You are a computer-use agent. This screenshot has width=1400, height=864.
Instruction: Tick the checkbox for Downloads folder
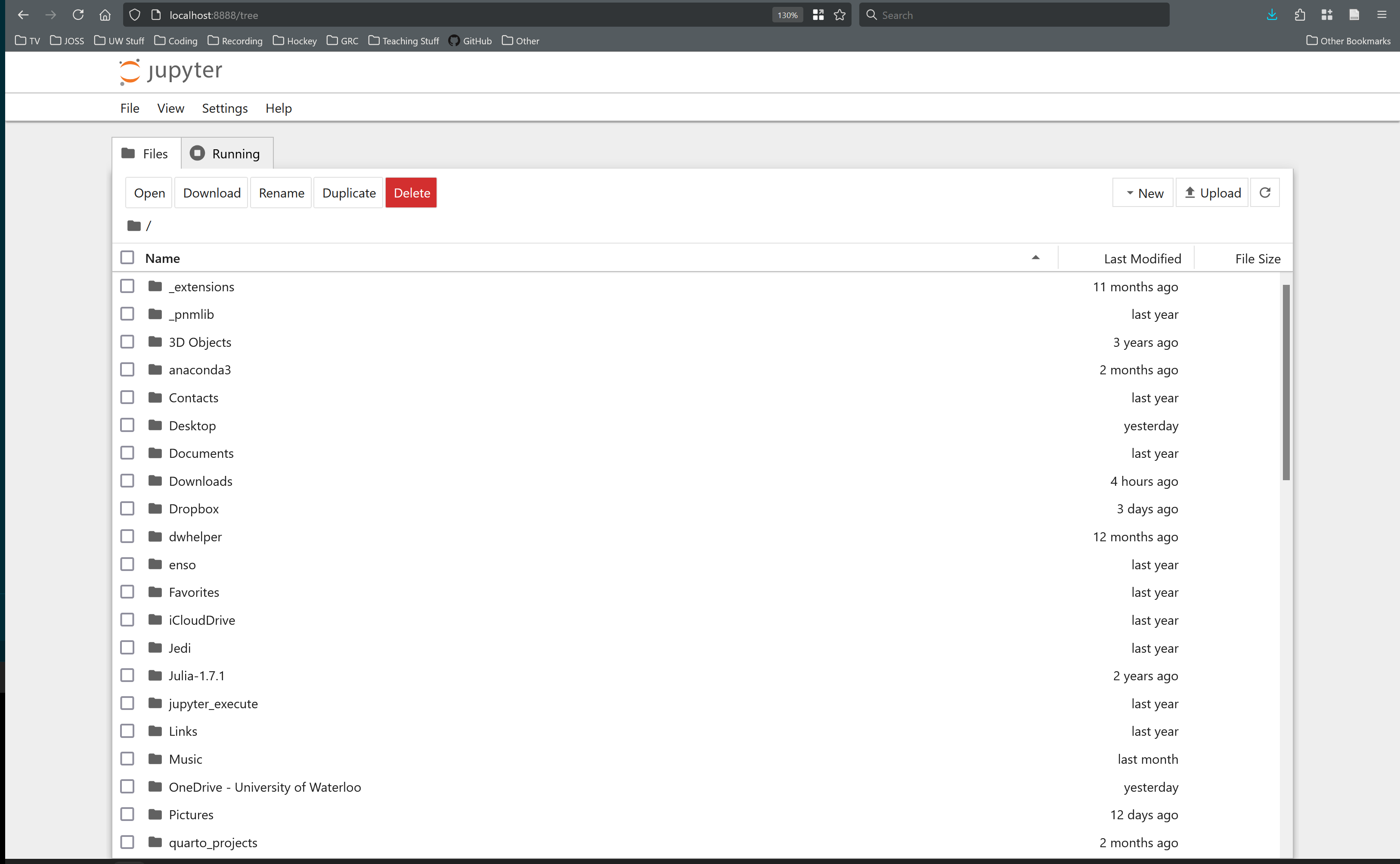pos(127,481)
